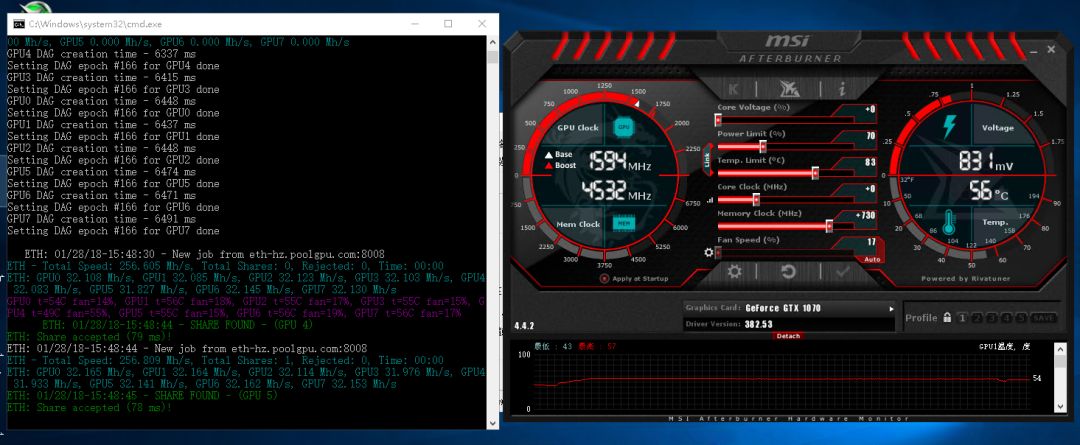Open the fan speed gear icon
This screenshot has width=1080, height=445.
[709, 252]
